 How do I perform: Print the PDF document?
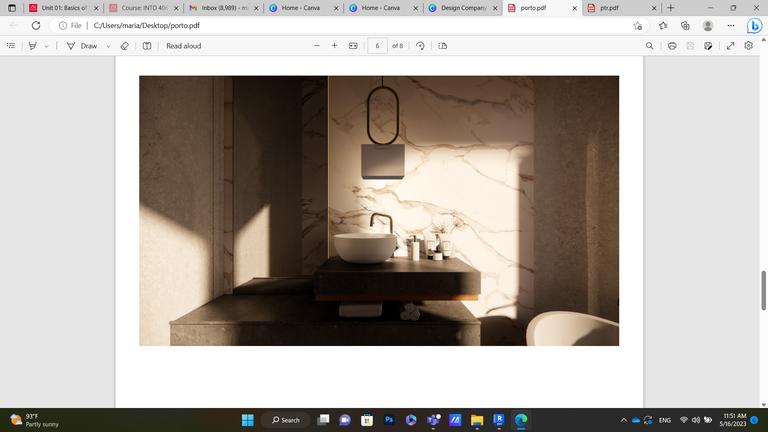click(x=672, y=46)
